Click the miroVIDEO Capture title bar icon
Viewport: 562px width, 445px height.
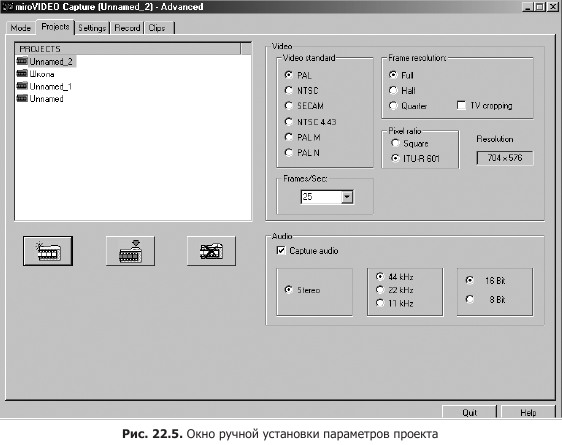[x=8, y=6]
